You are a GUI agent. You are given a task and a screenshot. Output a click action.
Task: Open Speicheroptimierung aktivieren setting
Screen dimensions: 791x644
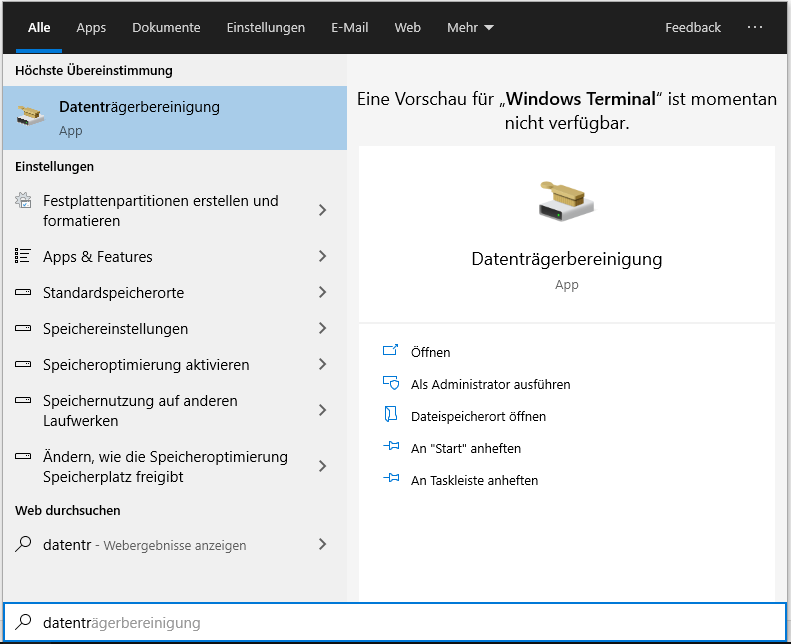pos(175,364)
